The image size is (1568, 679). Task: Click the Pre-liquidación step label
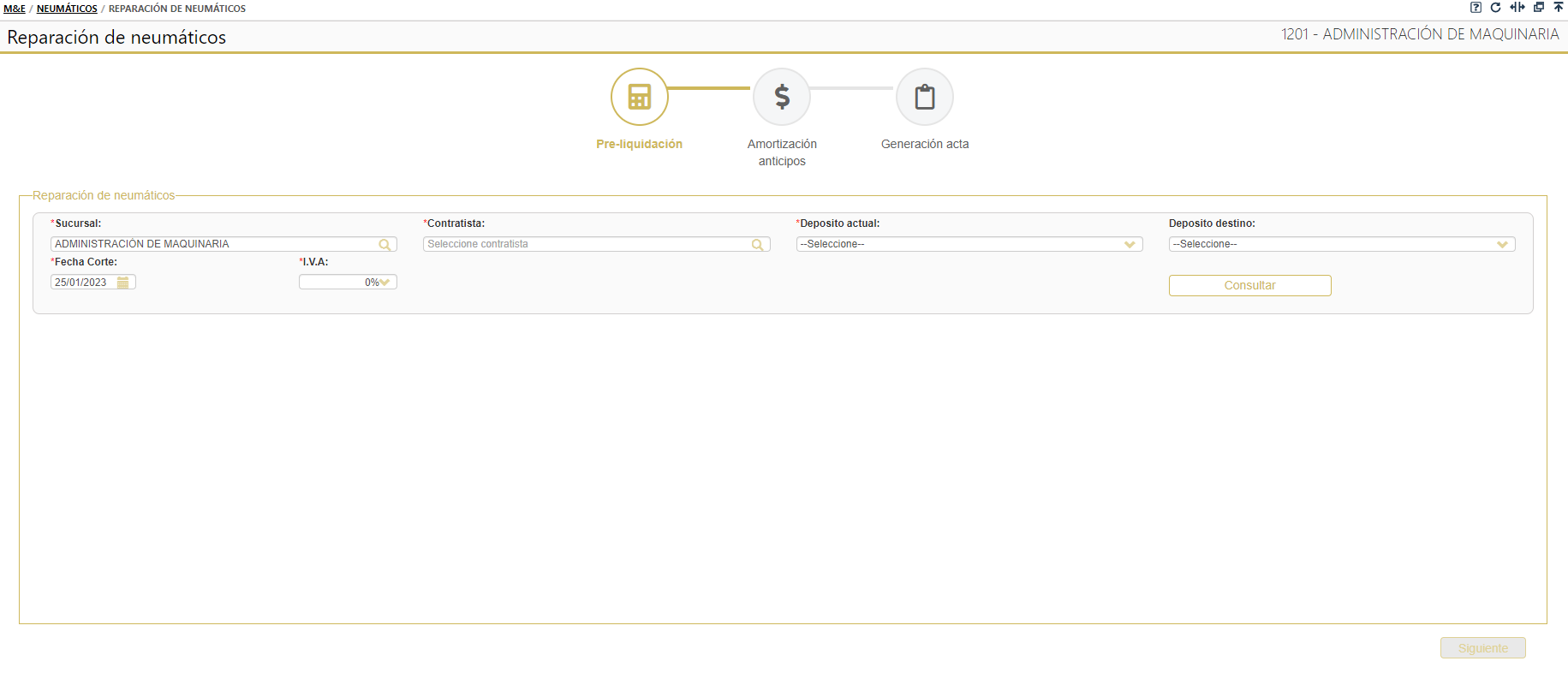tap(640, 144)
